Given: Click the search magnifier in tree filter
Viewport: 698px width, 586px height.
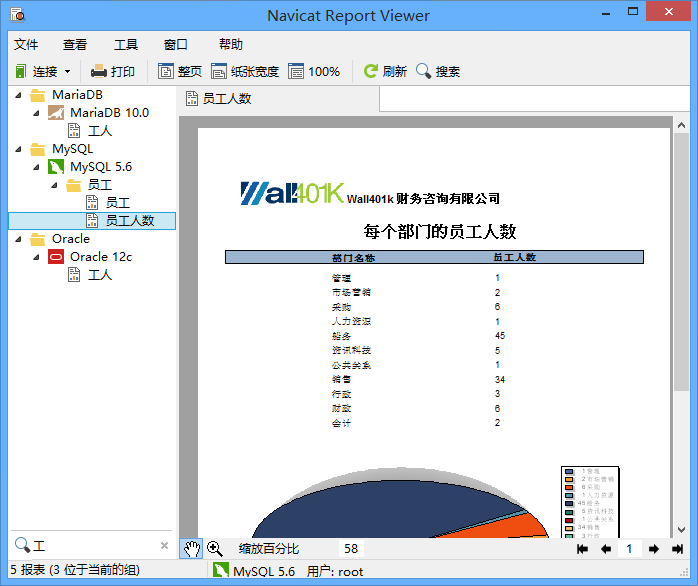Looking at the screenshot, I should [x=22, y=545].
